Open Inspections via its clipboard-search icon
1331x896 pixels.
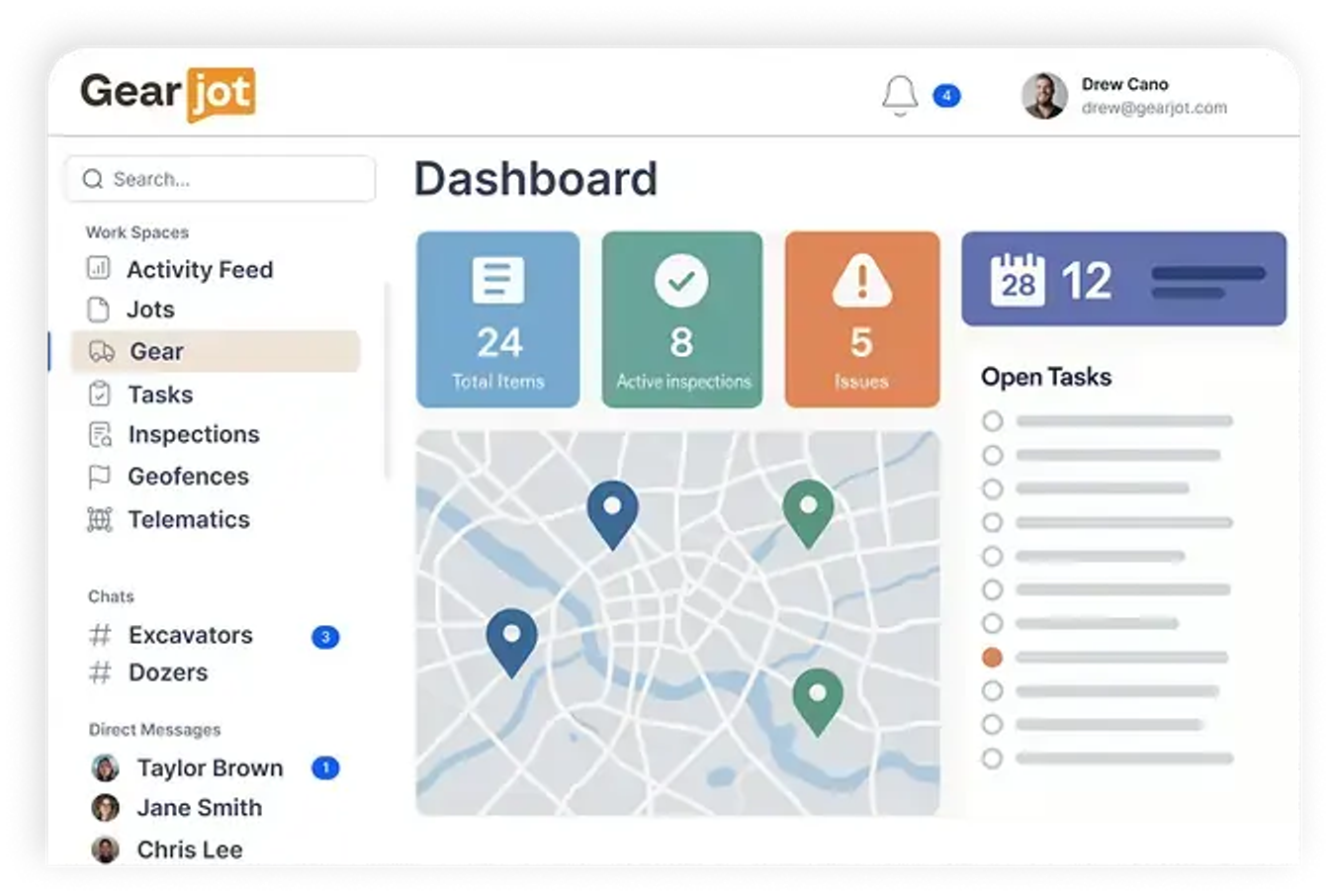(100, 435)
